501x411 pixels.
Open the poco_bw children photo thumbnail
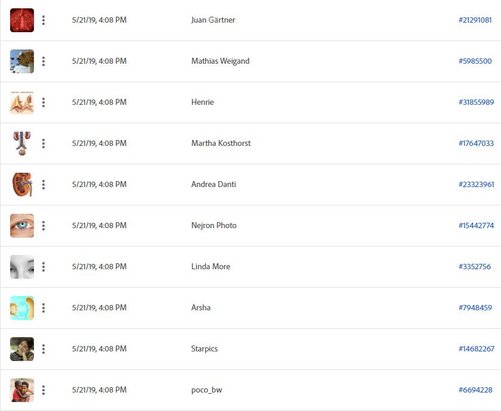tap(22, 390)
